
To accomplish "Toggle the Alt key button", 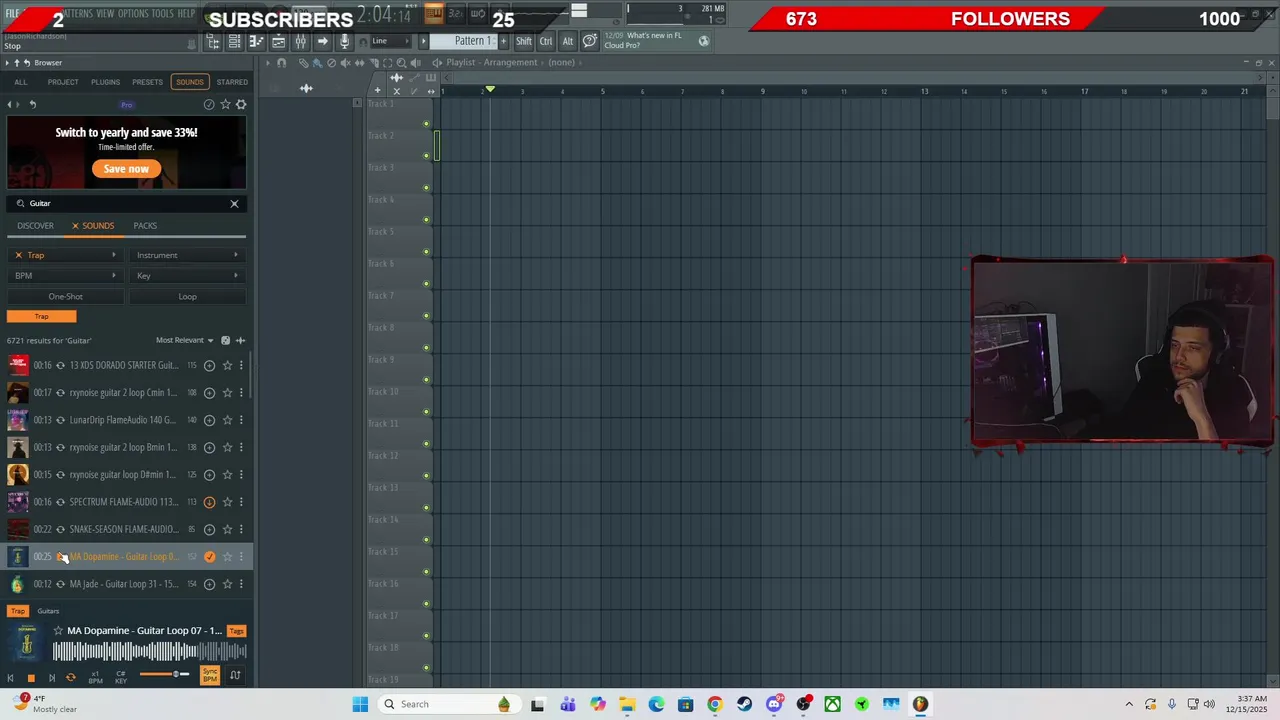I will tap(567, 41).
